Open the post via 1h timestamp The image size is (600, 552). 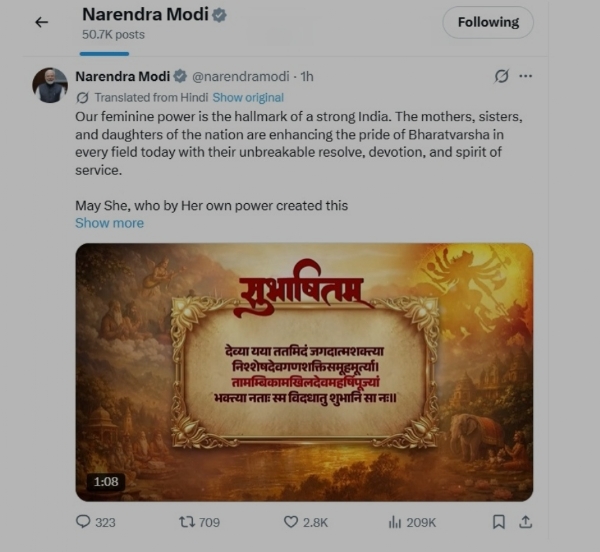pyautogui.click(x=307, y=76)
